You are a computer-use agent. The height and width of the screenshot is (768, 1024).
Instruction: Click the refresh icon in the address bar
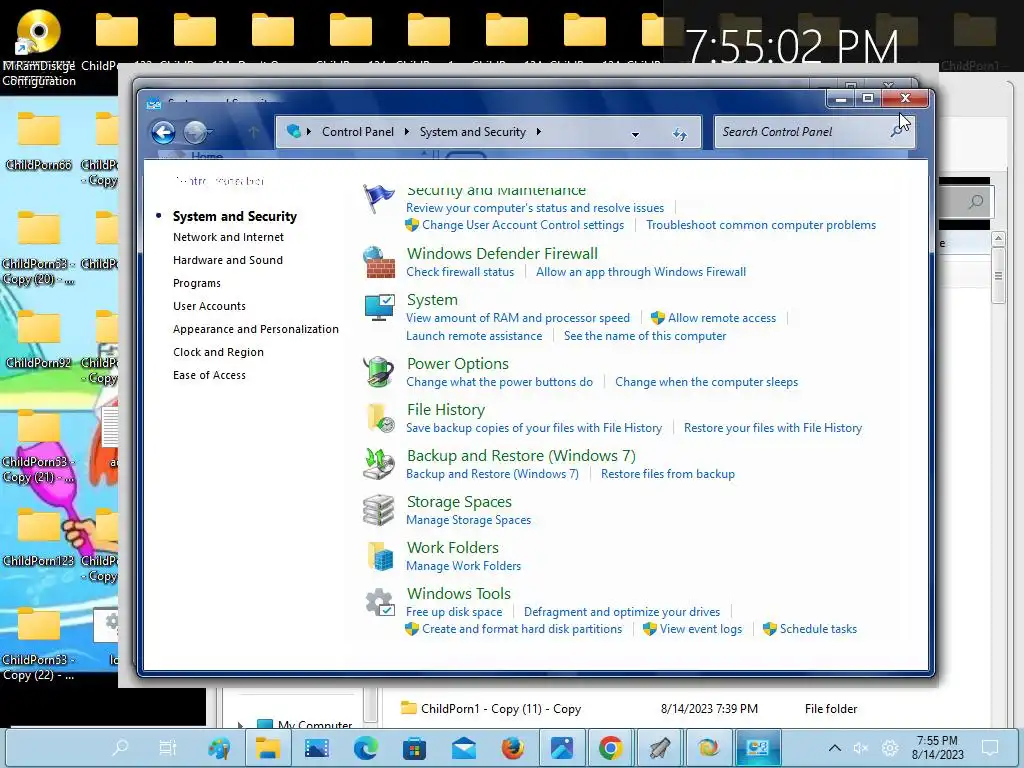(x=680, y=134)
